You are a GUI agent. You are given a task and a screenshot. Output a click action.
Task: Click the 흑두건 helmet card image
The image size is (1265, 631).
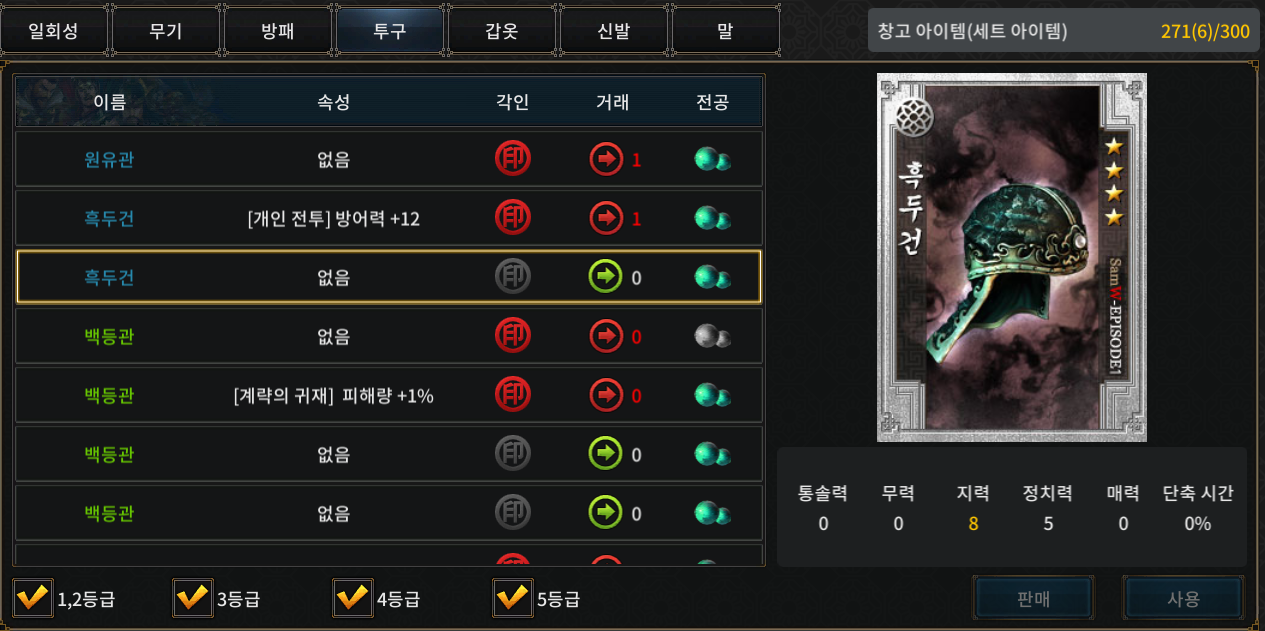pyautogui.click(x=1012, y=257)
